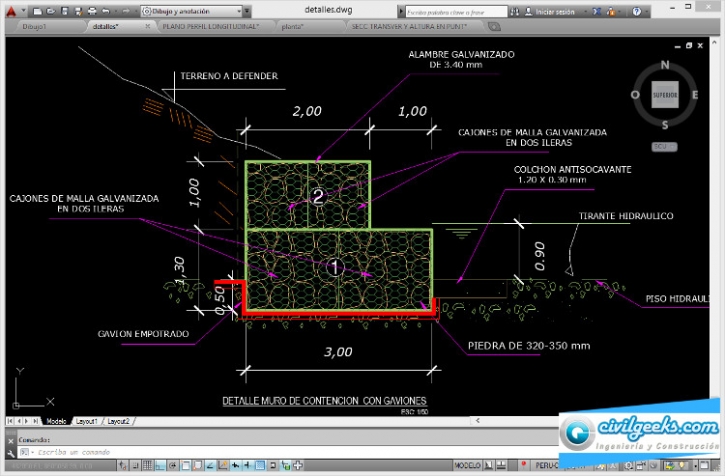Click the E compass direction on ViewCube
The width and height of the screenshot is (725, 476).
pos(695,94)
